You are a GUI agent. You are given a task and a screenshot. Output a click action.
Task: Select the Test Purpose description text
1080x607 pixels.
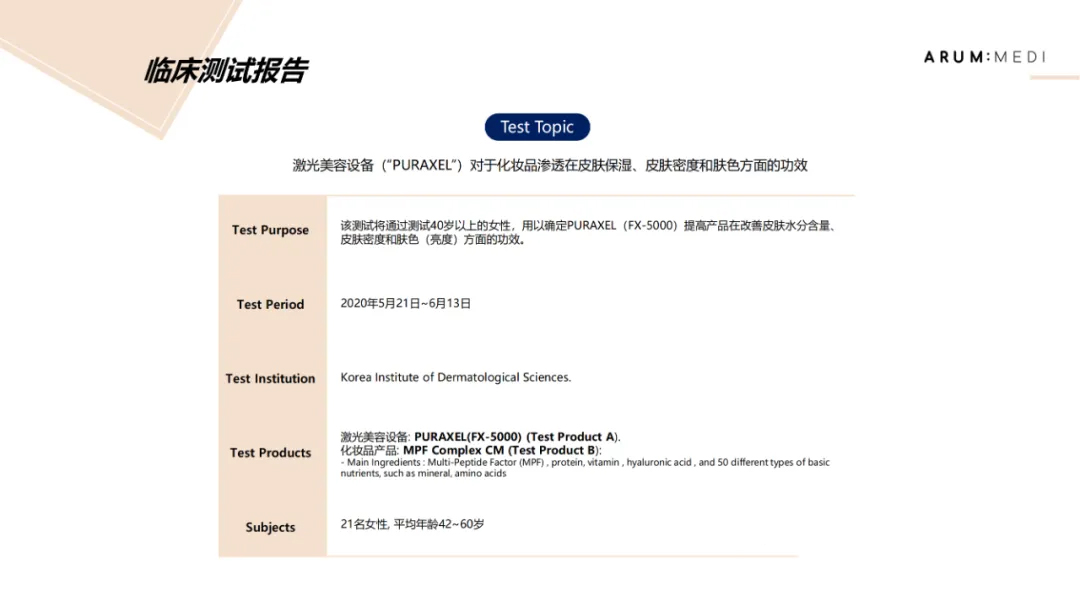[589, 232]
